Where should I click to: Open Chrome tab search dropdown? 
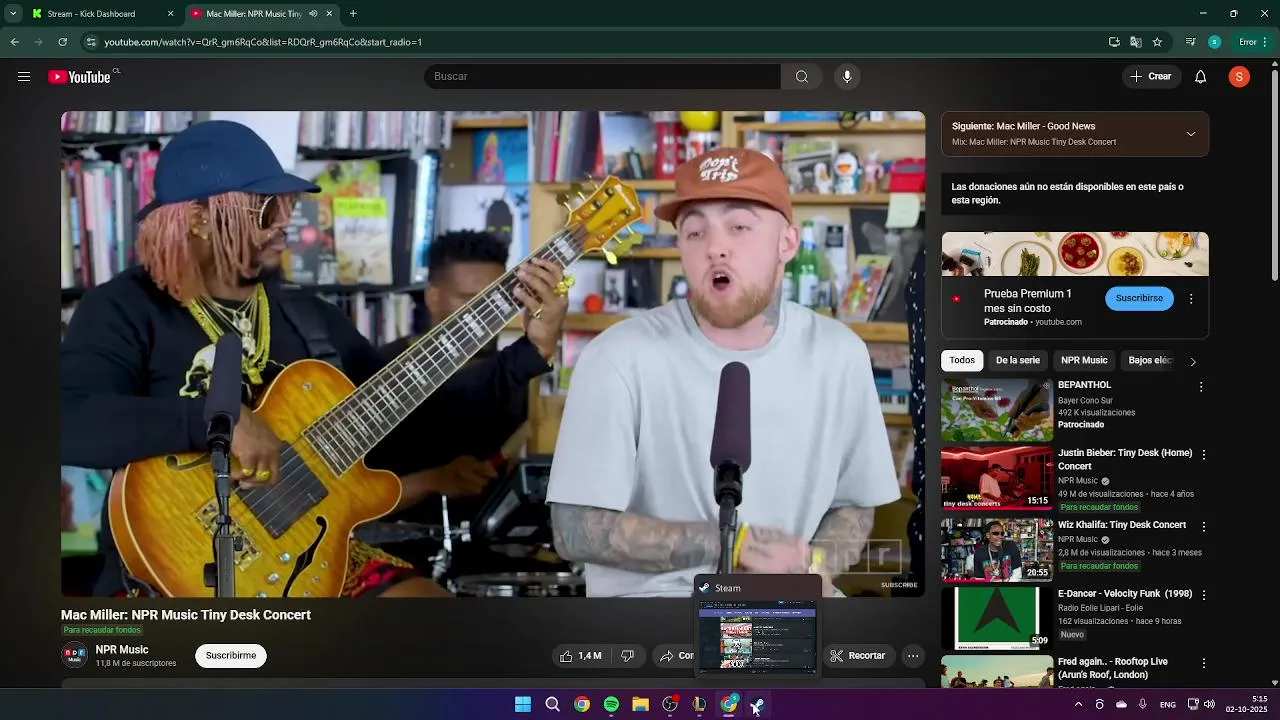(13, 14)
